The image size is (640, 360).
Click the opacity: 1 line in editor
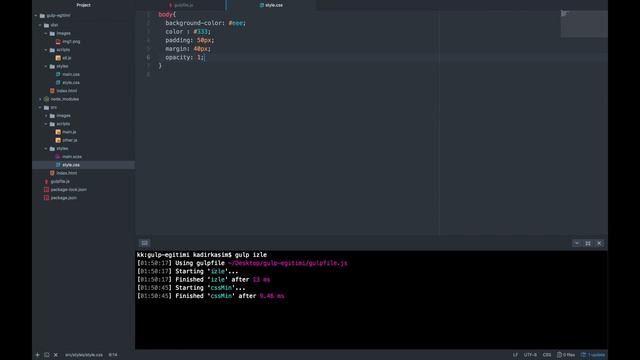(x=185, y=58)
